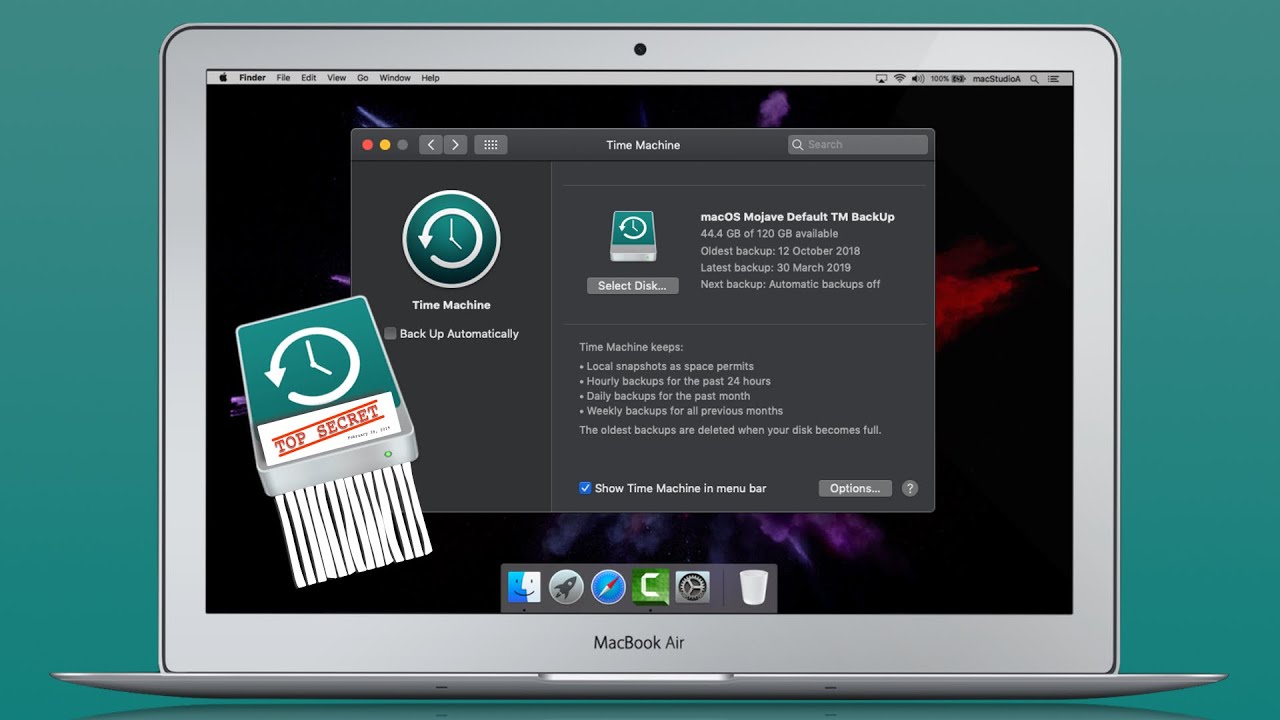Click the Time Machine window title

[643, 145]
